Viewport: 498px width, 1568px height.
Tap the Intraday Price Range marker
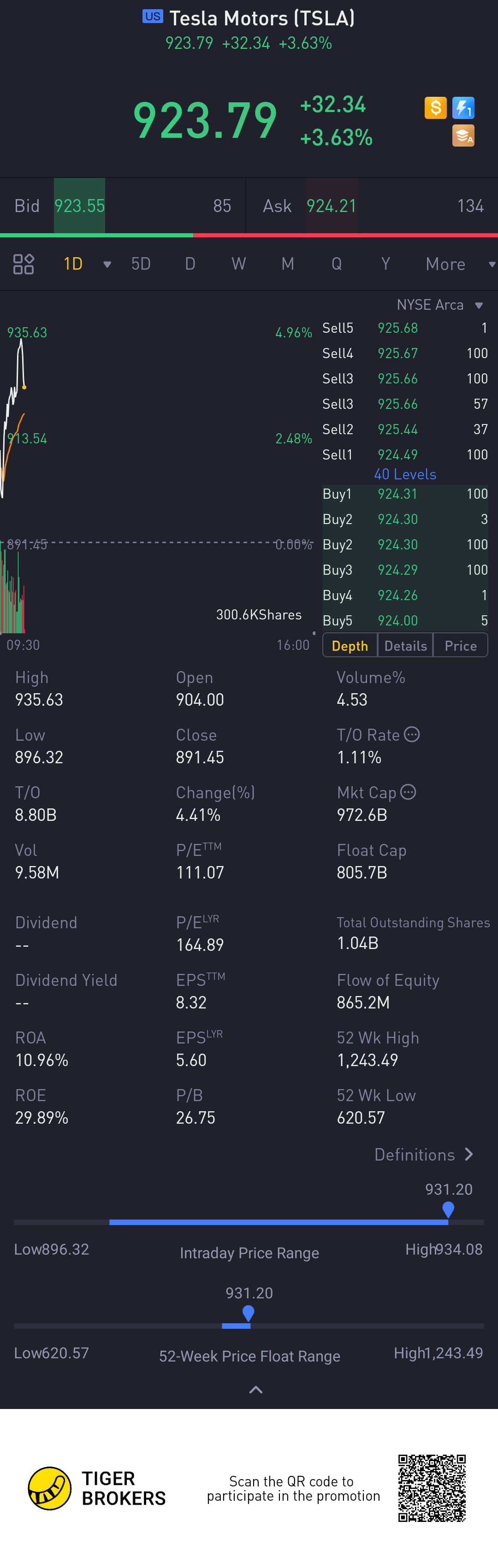pyautogui.click(x=448, y=1209)
